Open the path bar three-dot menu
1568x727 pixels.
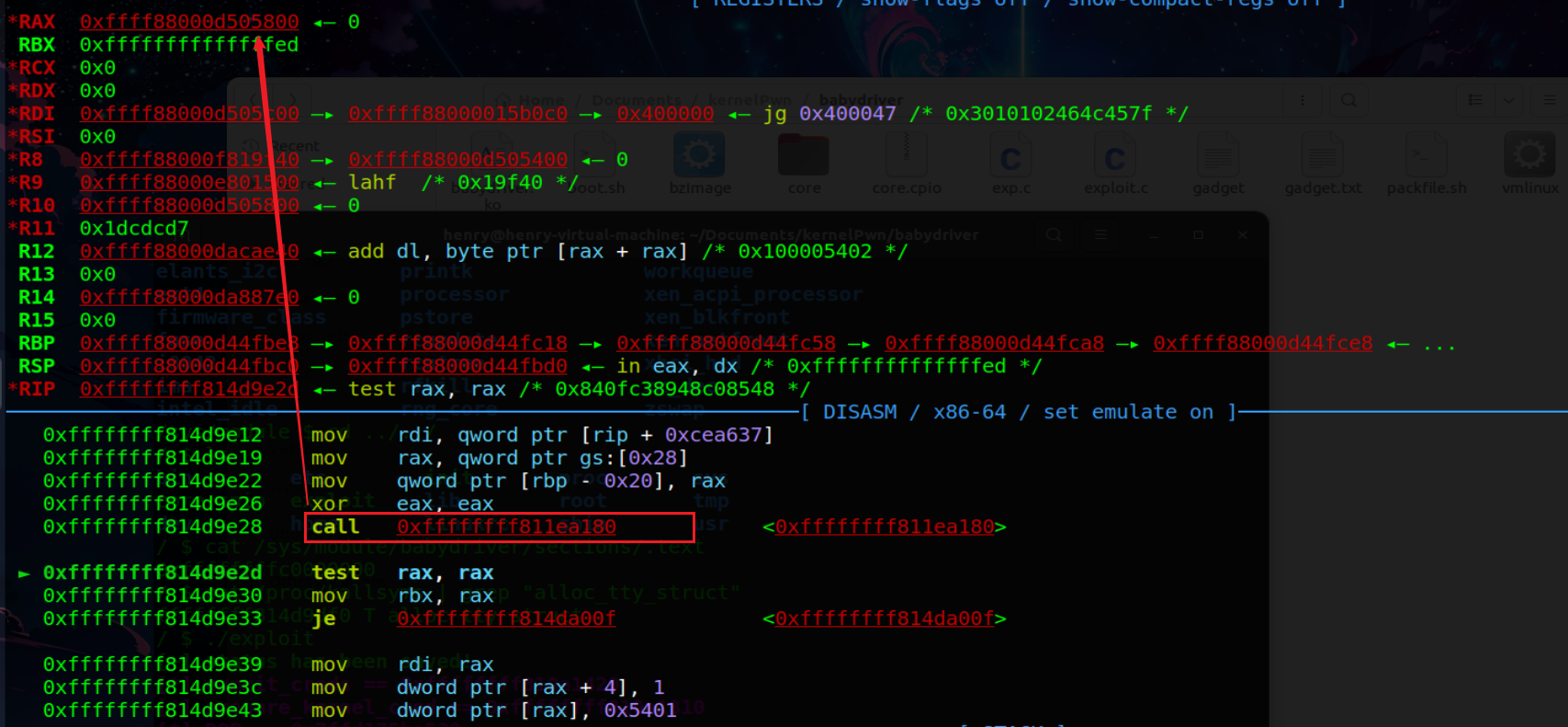(1302, 100)
